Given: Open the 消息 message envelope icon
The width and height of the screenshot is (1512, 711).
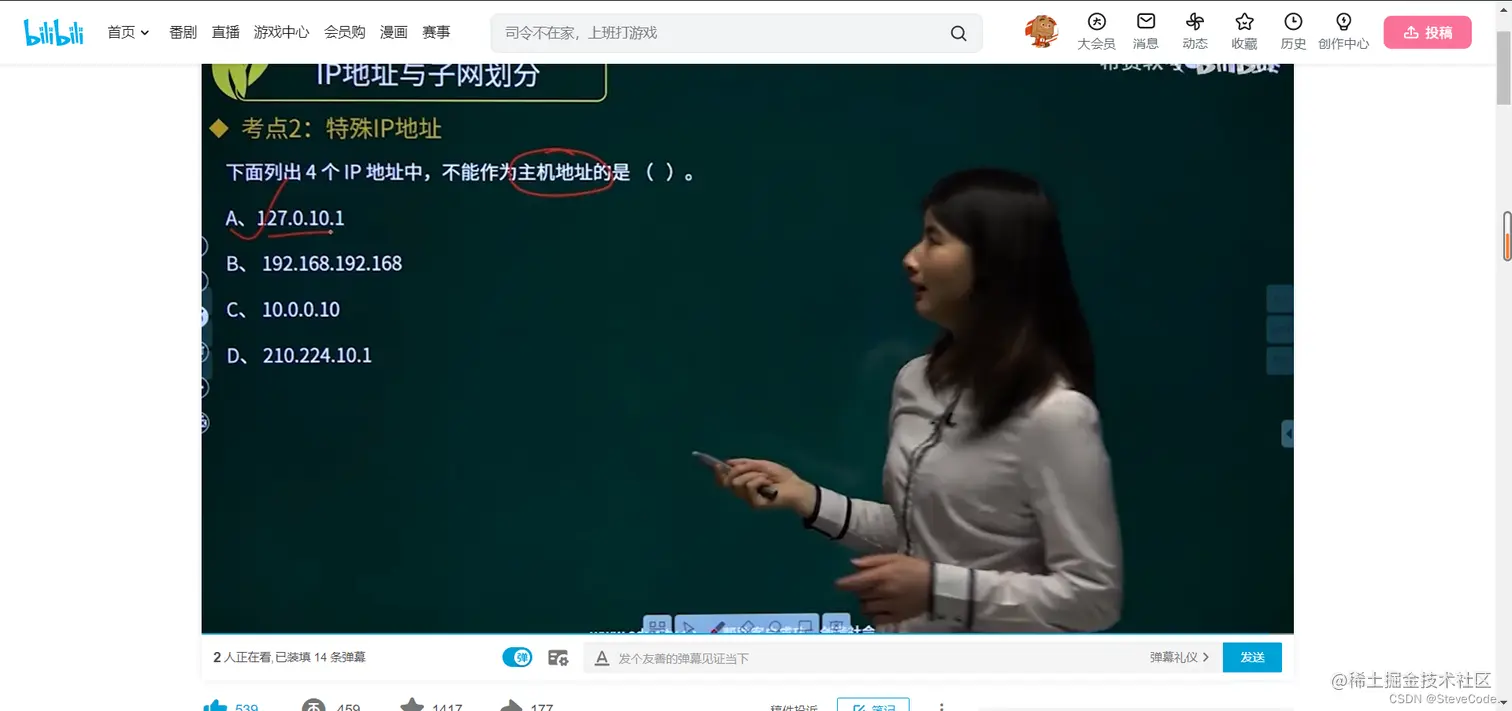Looking at the screenshot, I should click(1144, 22).
